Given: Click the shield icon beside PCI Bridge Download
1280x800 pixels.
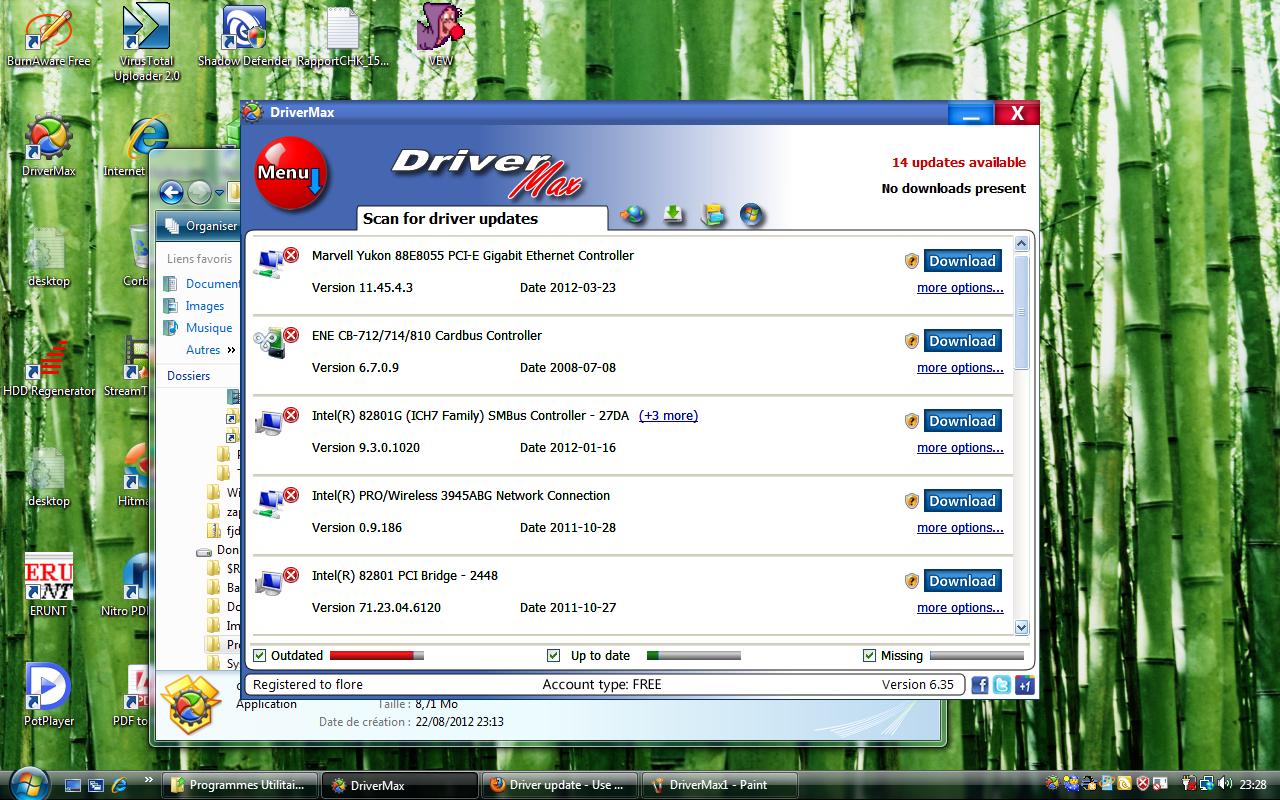Looking at the screenshot, I should point(911,581).
